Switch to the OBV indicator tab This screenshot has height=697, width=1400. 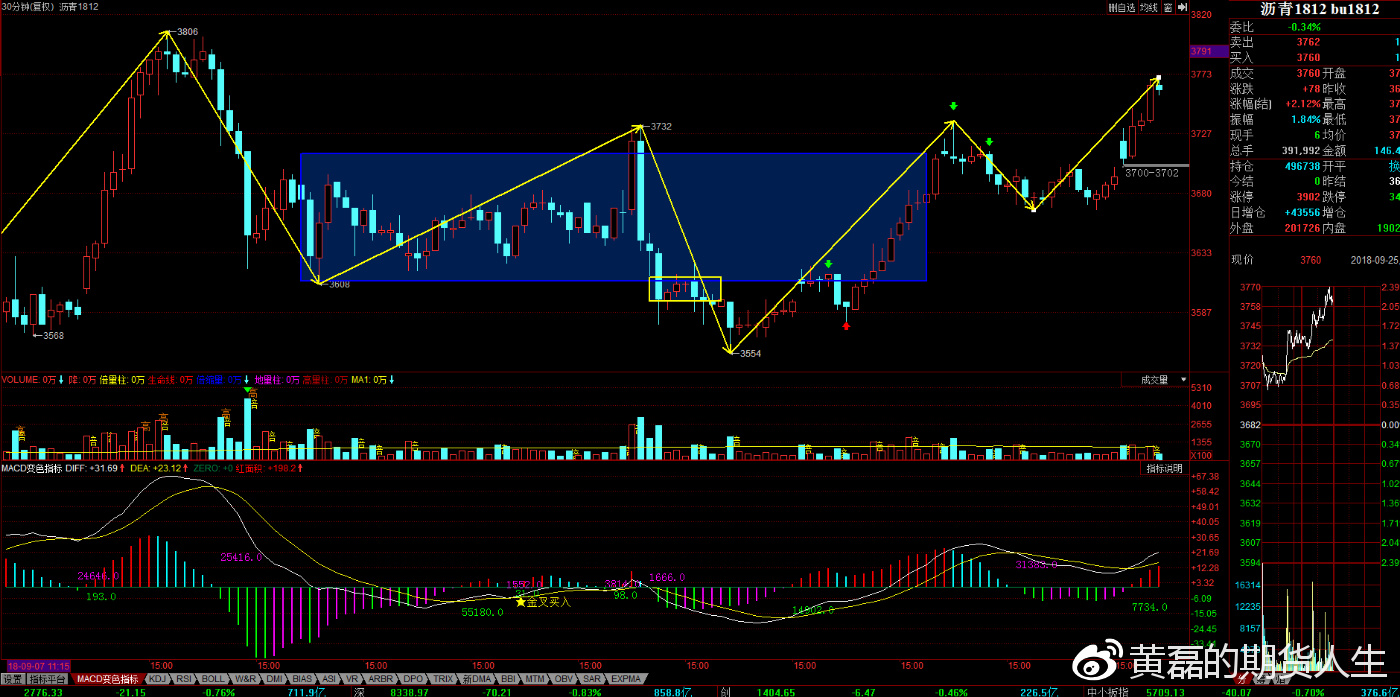(566, 678)
